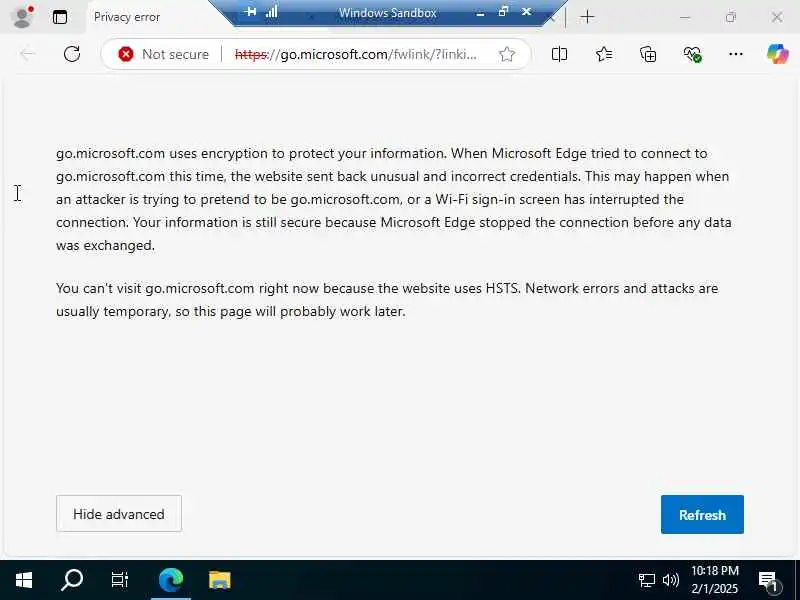
Task: Open the tab actions menu icon
Action: click(60, 17)
